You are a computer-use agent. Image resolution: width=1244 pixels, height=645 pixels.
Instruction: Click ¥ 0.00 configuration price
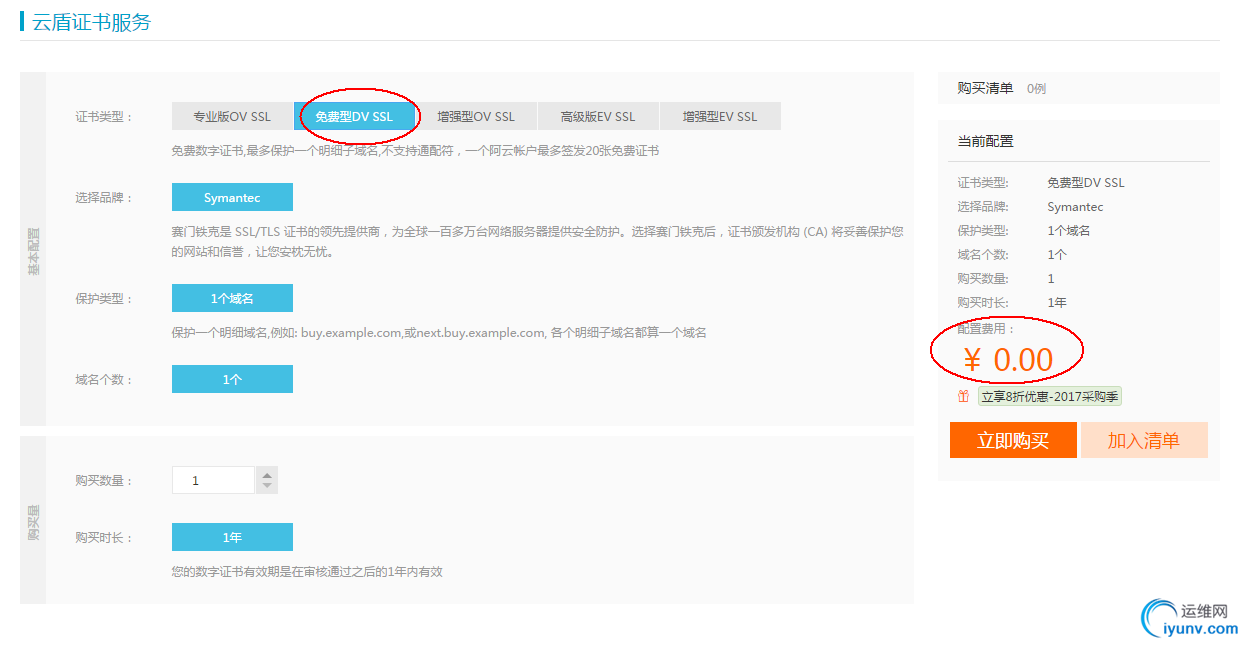click(1008, 360)
